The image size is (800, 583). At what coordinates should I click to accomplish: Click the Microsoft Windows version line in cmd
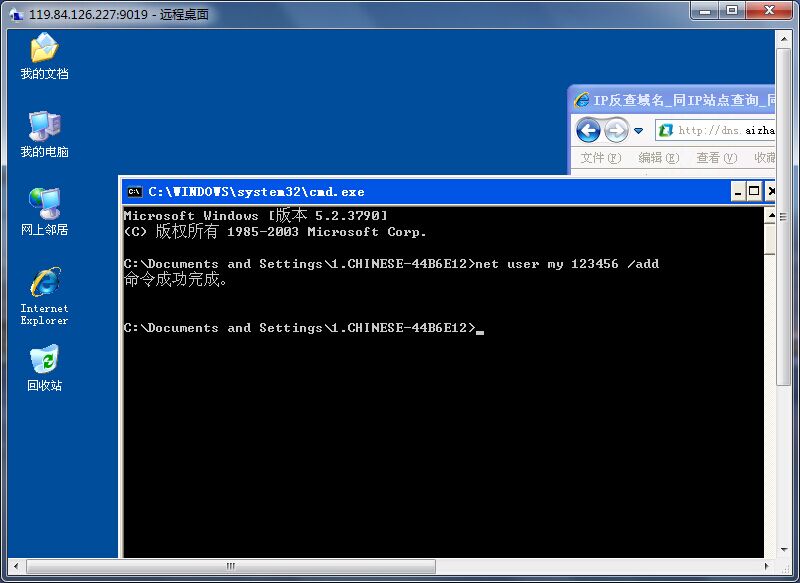[x=256, y=216]
